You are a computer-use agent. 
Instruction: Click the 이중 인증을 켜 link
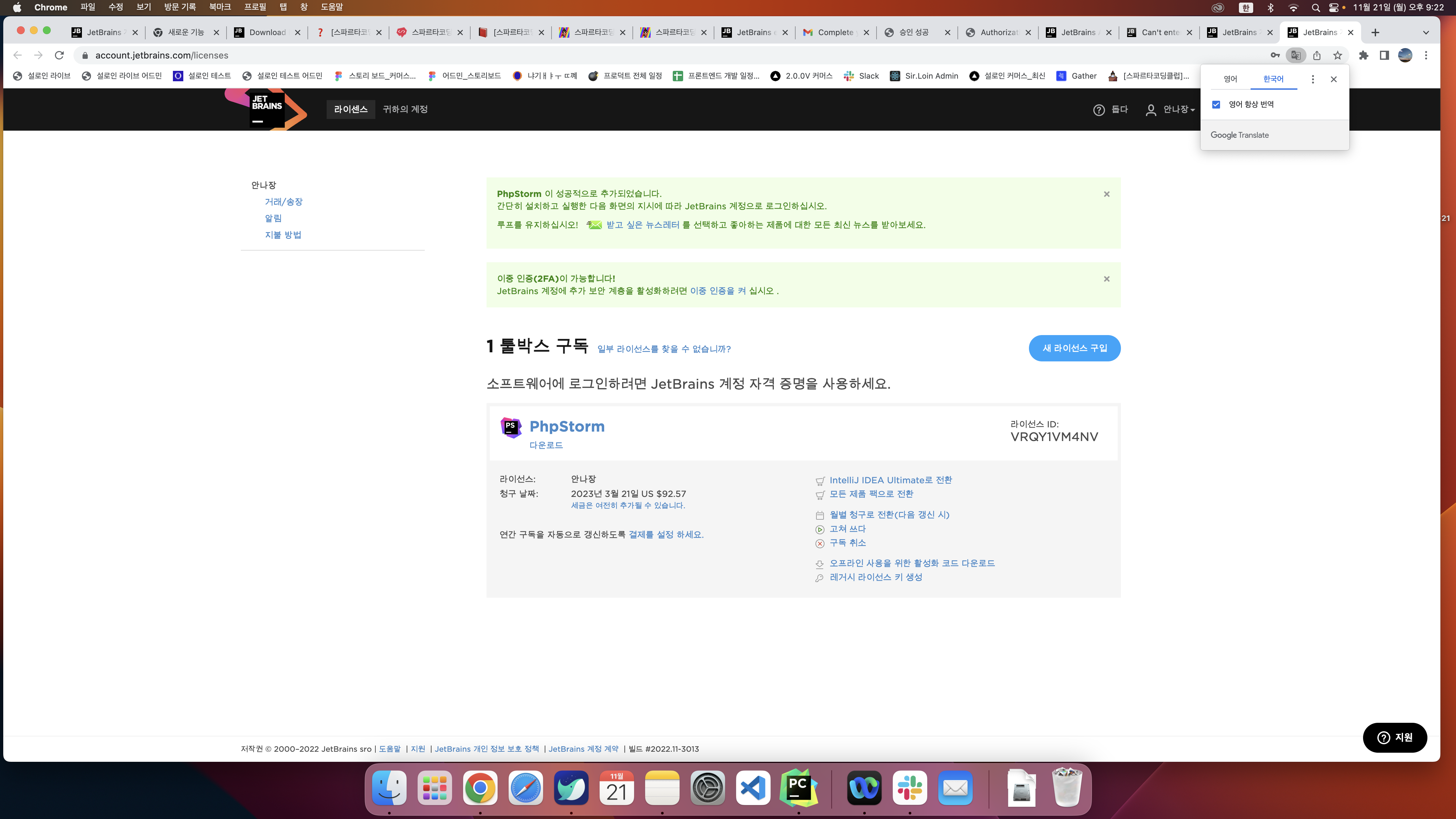click(718, 291)
